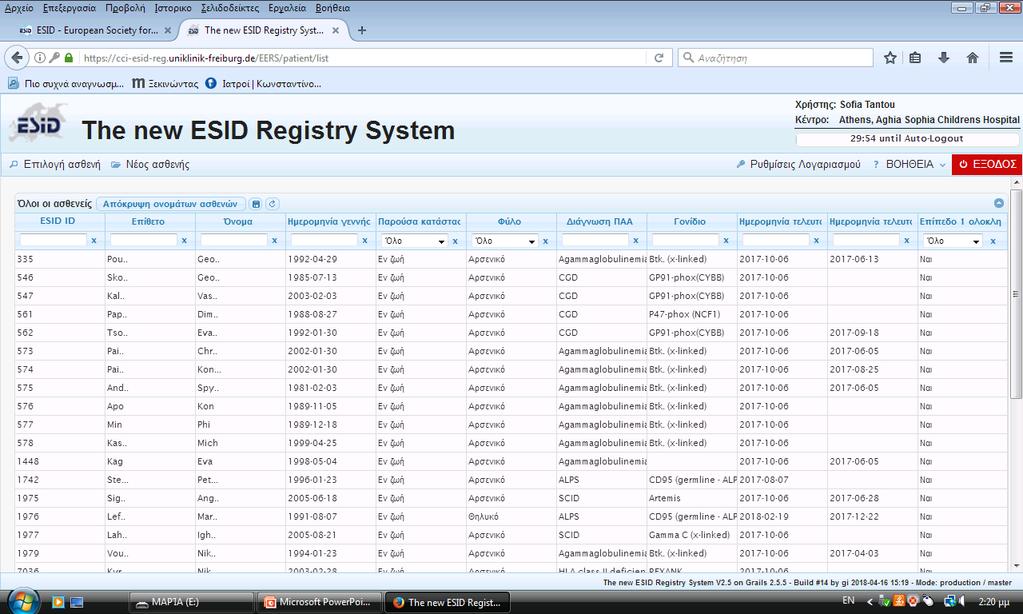
Task: Switch to Microsoft PowerPoint taskbar item
Action: [318, 602]
